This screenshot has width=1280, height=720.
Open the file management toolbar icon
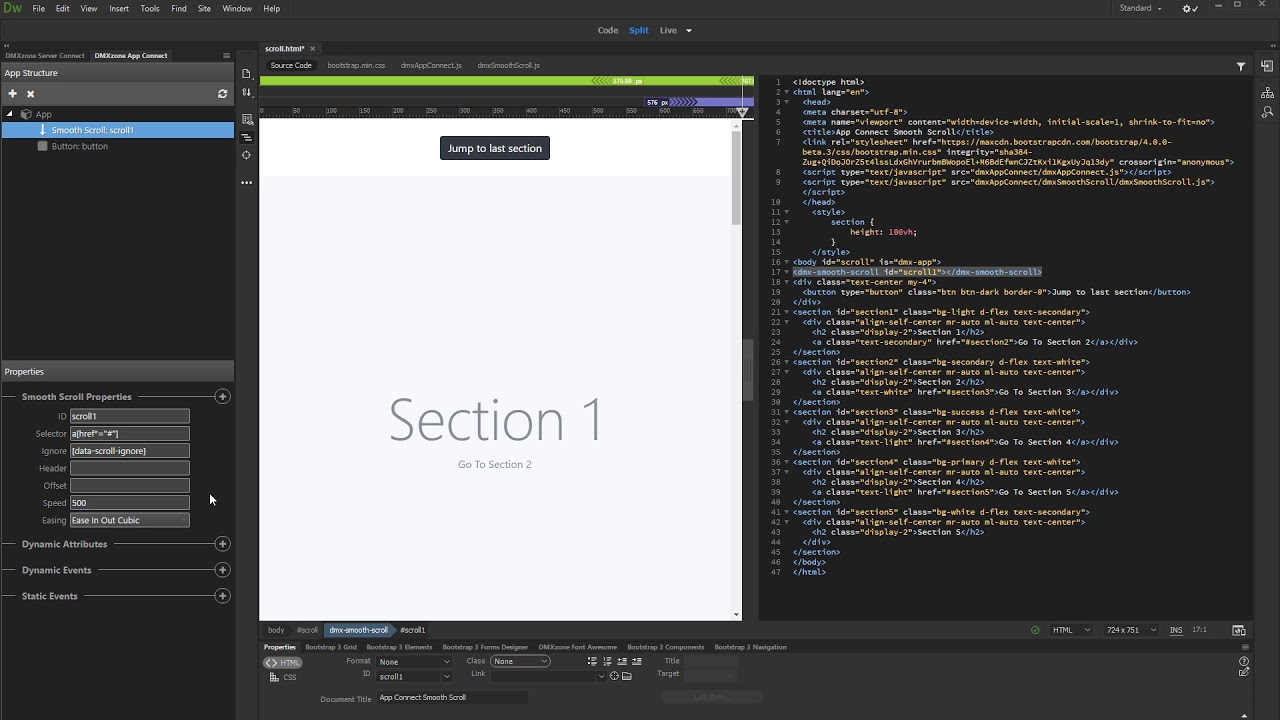pos(247,73)
